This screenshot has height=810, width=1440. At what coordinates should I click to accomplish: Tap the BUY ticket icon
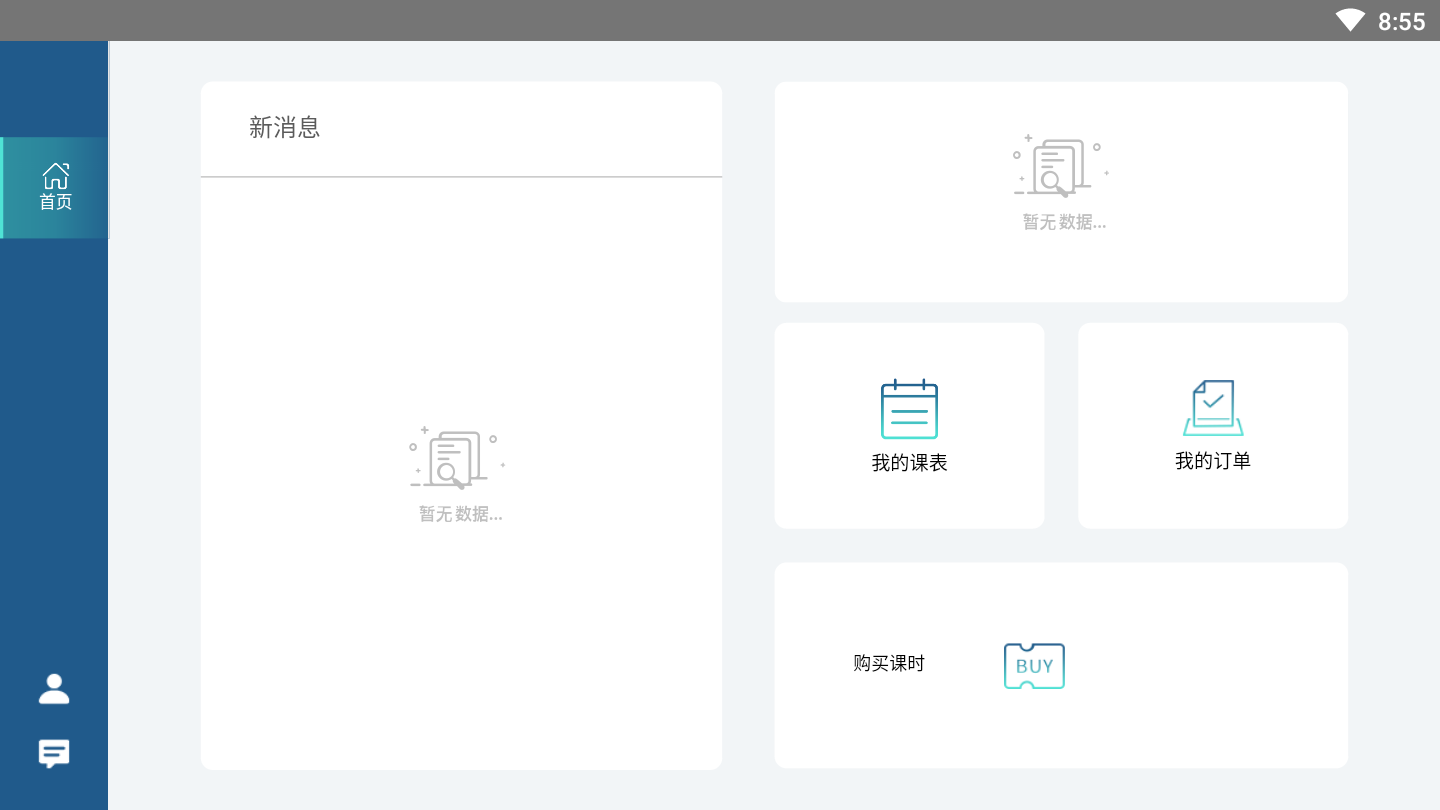pos(1034,666)
